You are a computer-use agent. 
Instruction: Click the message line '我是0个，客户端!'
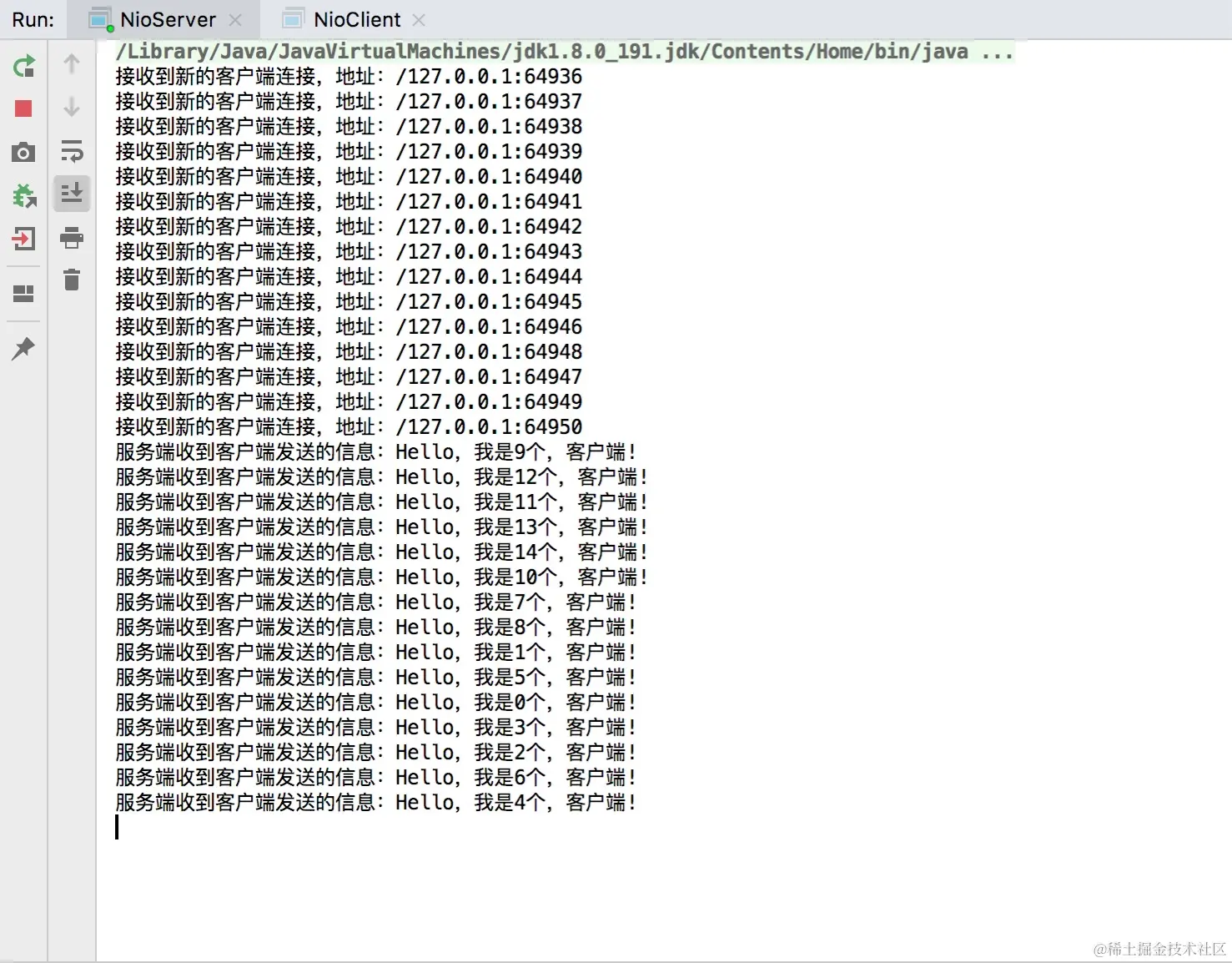[376, 703]
